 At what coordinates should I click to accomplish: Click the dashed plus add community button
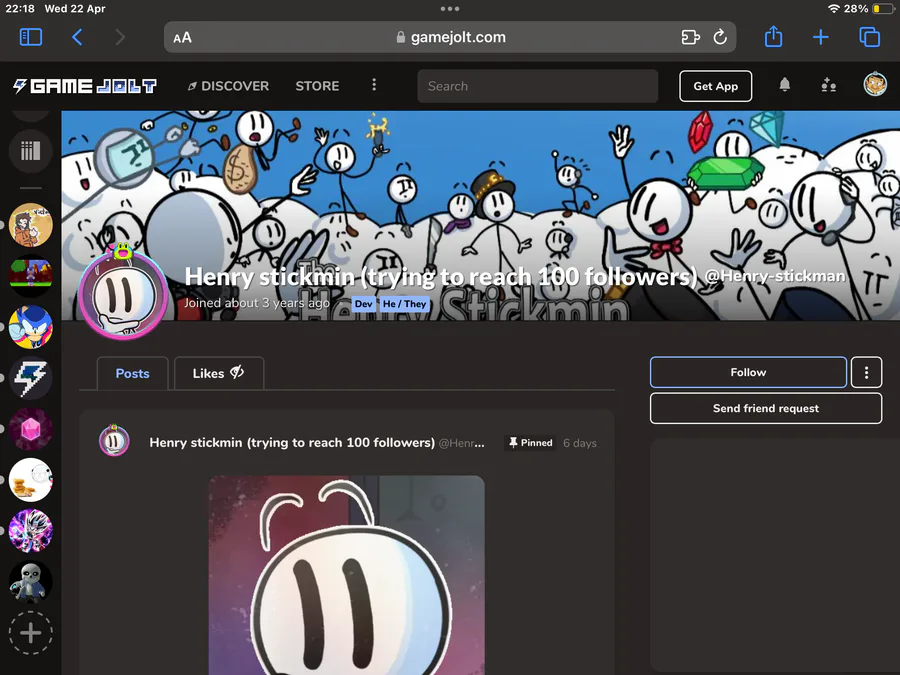click(30, 633)
